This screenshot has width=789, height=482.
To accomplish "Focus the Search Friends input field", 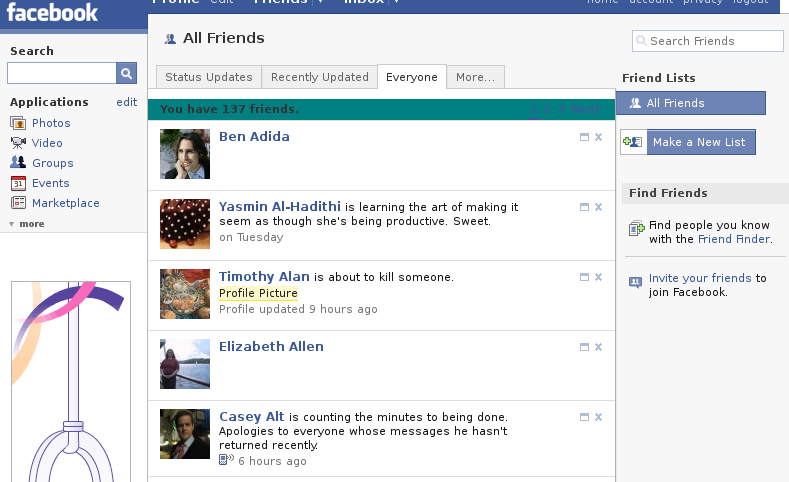I will [x=707, y=41].
